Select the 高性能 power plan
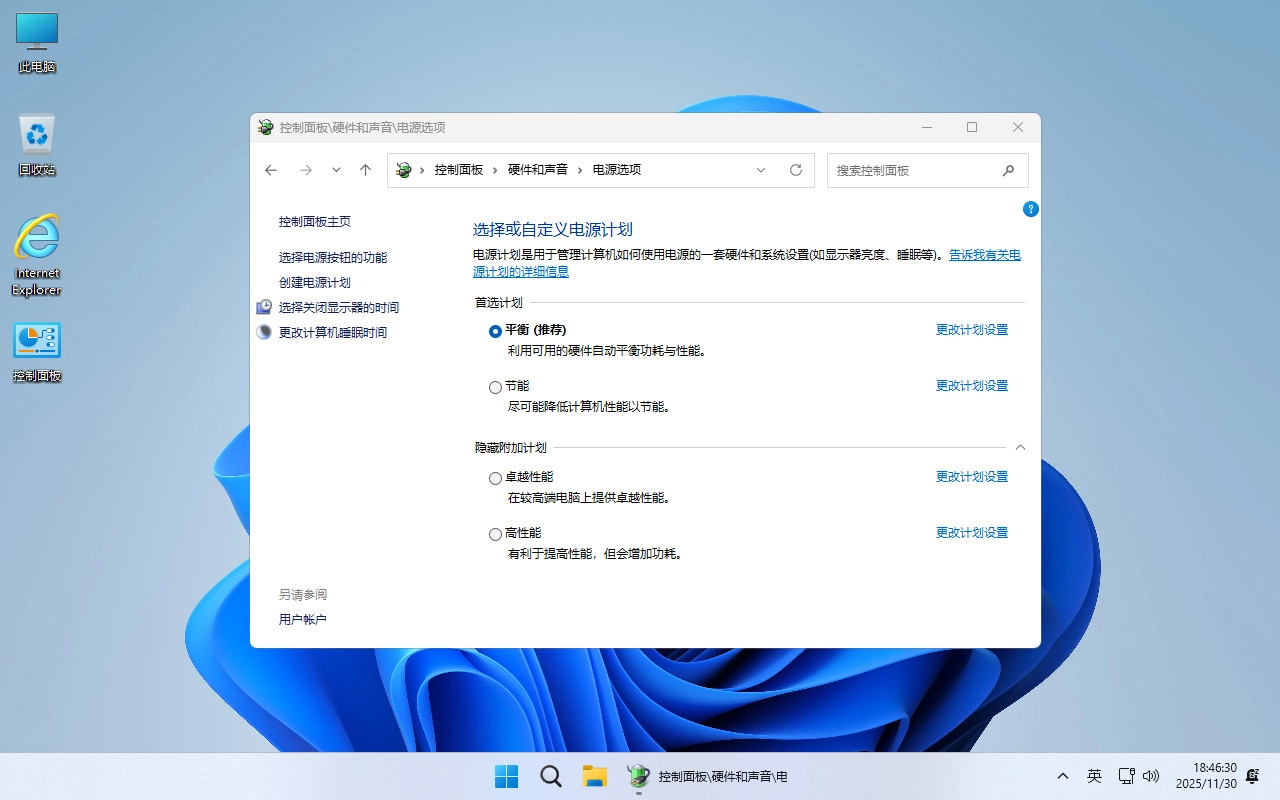This screenshot has width=1280, height=800. point(495,533)
